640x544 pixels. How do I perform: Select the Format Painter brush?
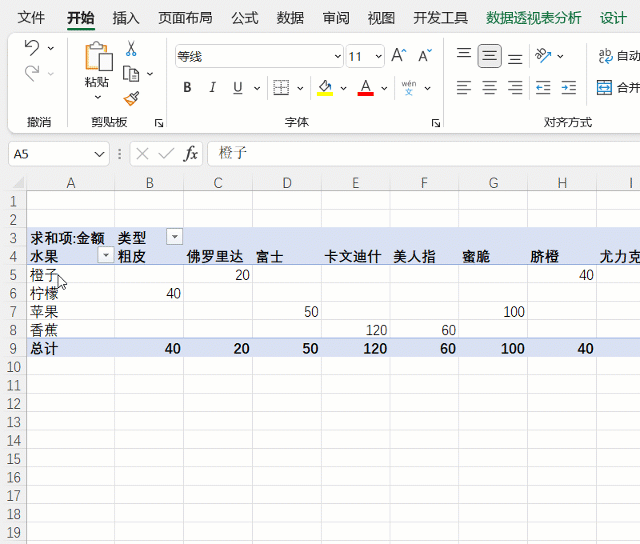(x=131, y=98)
